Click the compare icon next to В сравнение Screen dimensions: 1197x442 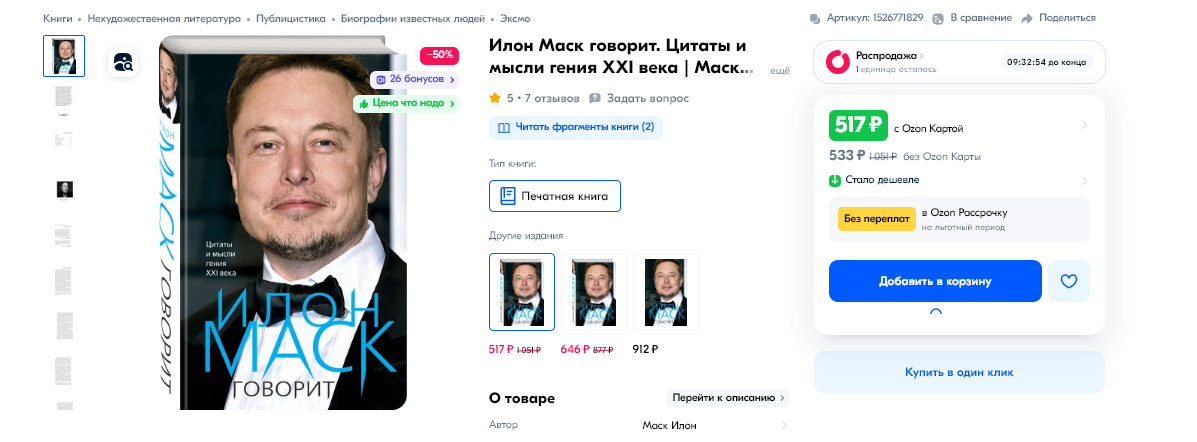point(937,18)
